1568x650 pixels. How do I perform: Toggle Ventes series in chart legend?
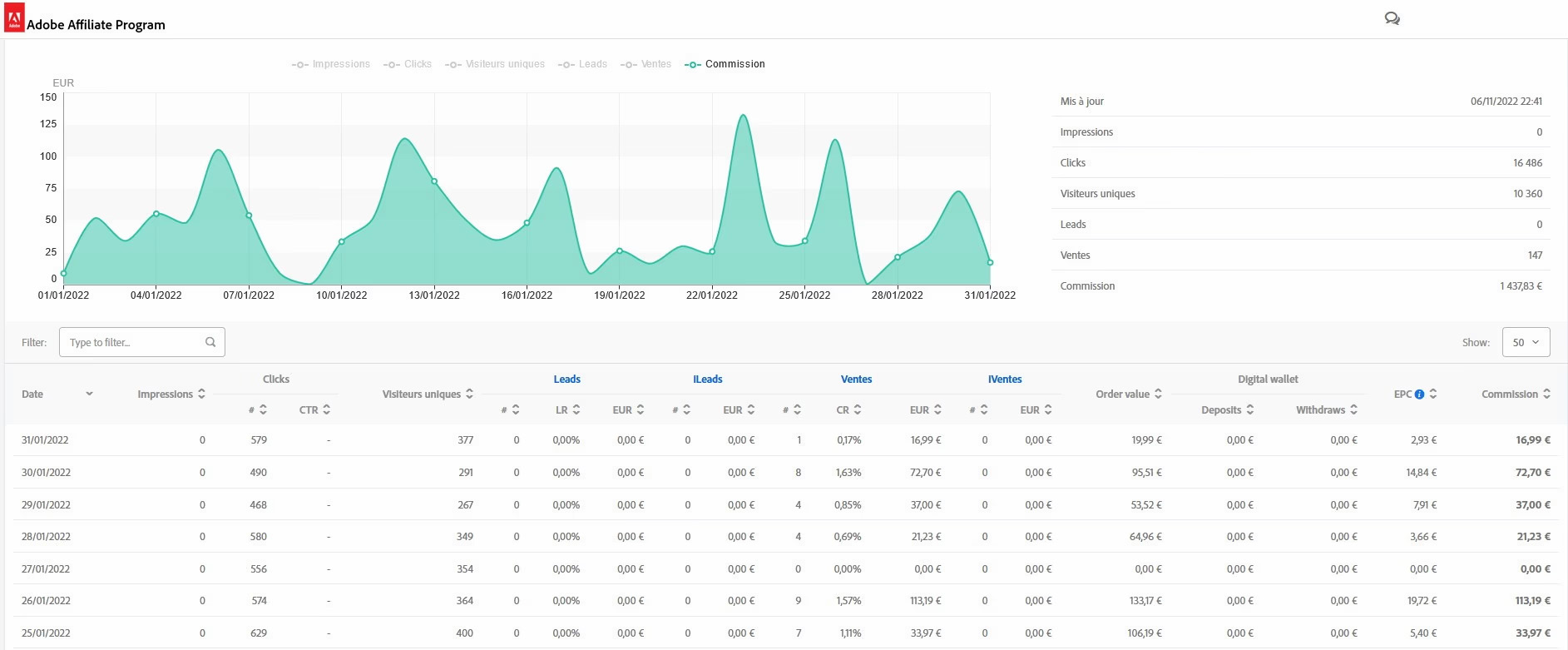[x=646, y=64]
